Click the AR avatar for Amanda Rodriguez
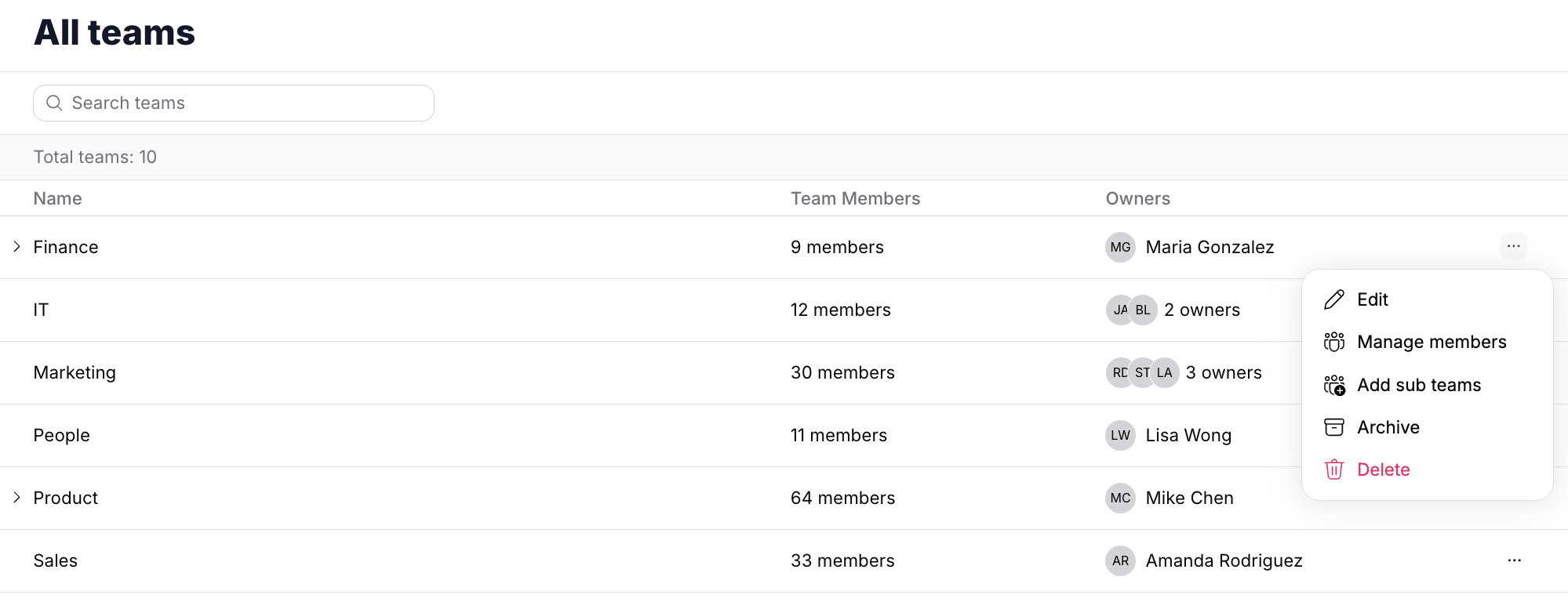 click(x=1120, y=560)
